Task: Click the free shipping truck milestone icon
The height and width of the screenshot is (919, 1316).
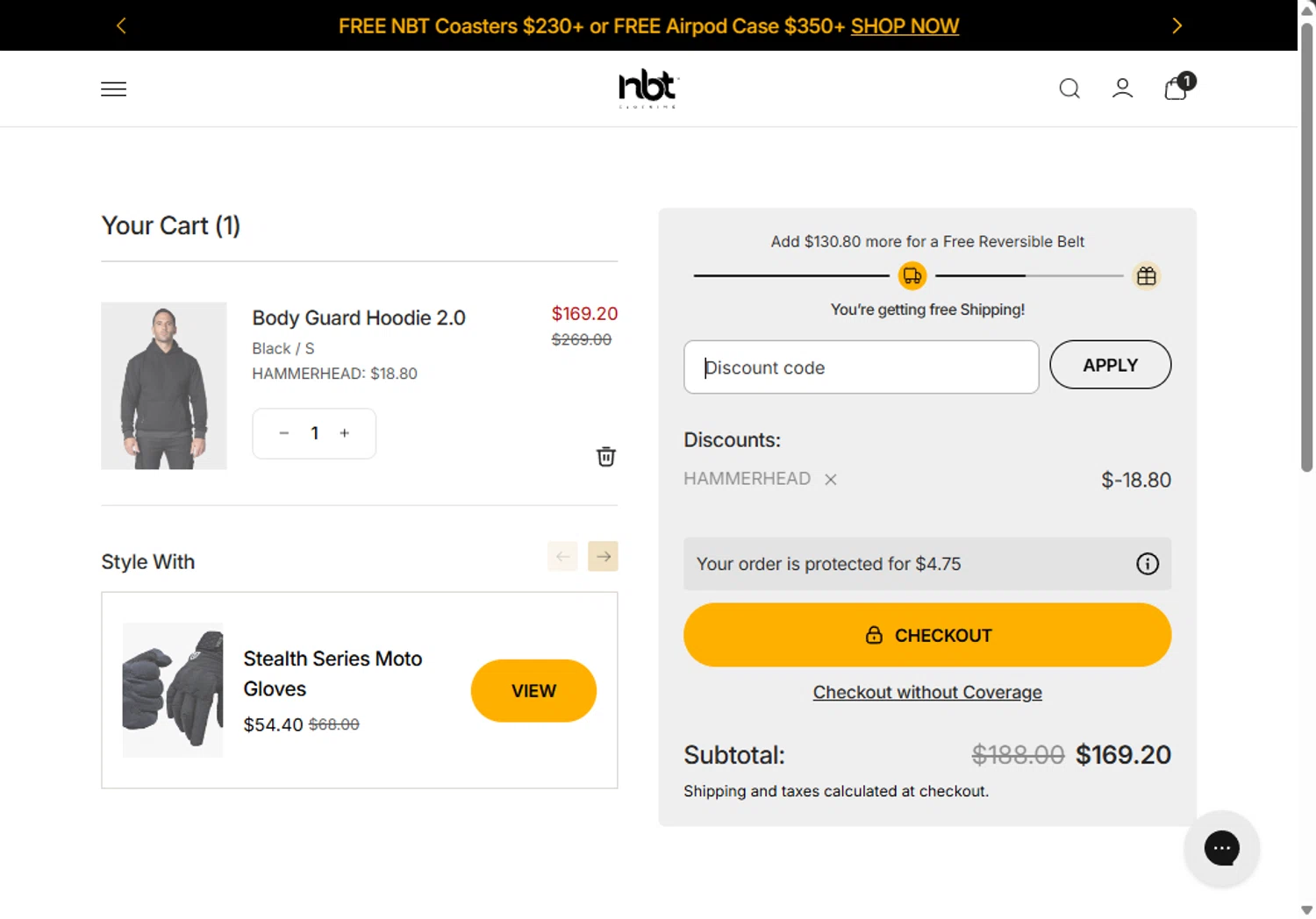Action: [x=912, y=276]
